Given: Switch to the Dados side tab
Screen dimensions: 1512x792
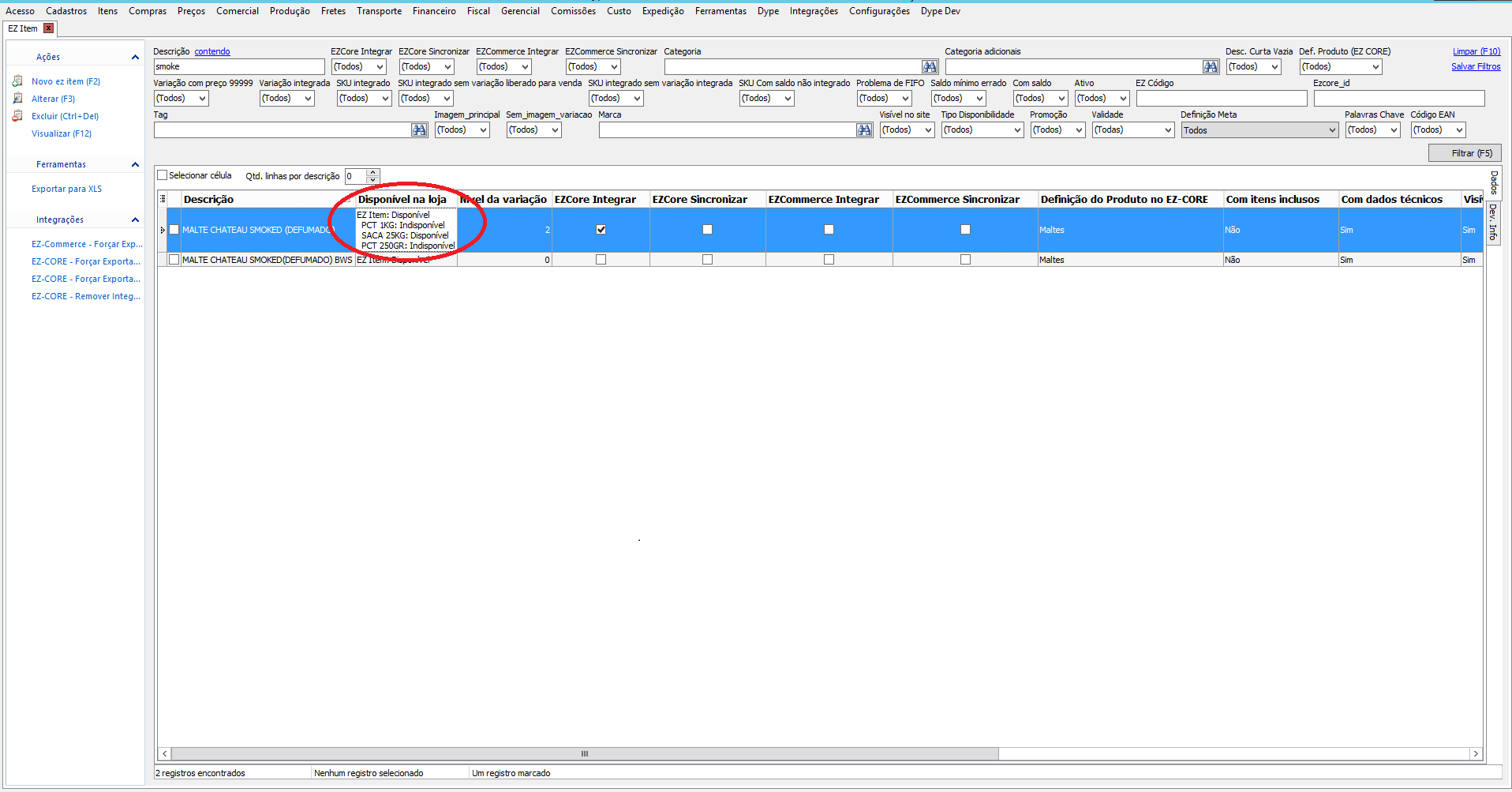Looking at the screenshot, I should click(1493, 182).
